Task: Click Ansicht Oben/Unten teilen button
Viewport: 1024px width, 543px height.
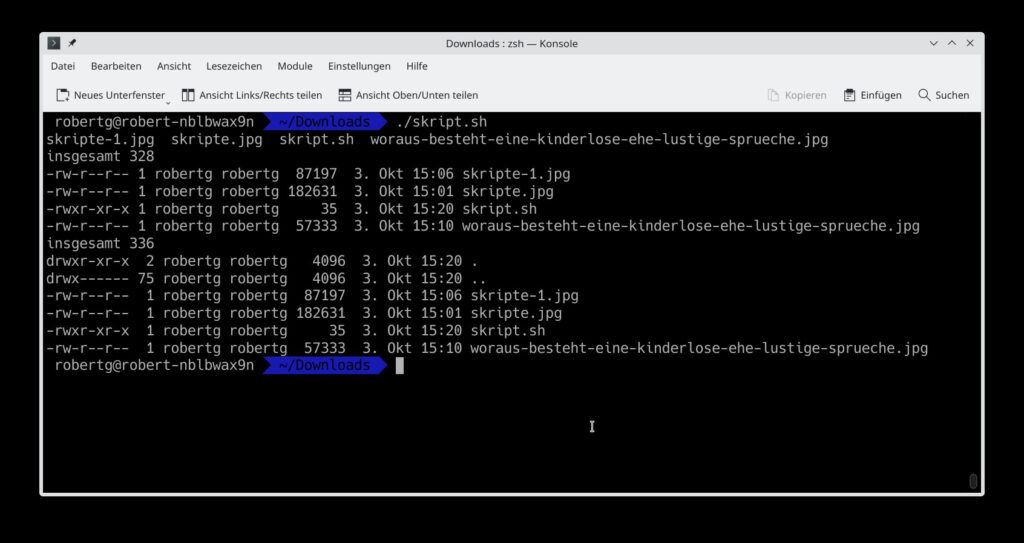Action: pyautogui.click(x=408, y=95)
